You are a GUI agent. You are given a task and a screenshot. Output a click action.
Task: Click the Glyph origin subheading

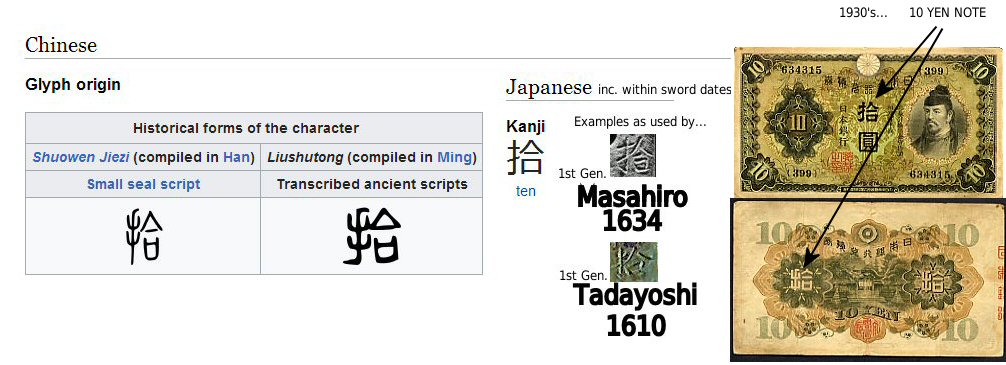(72, 84)
